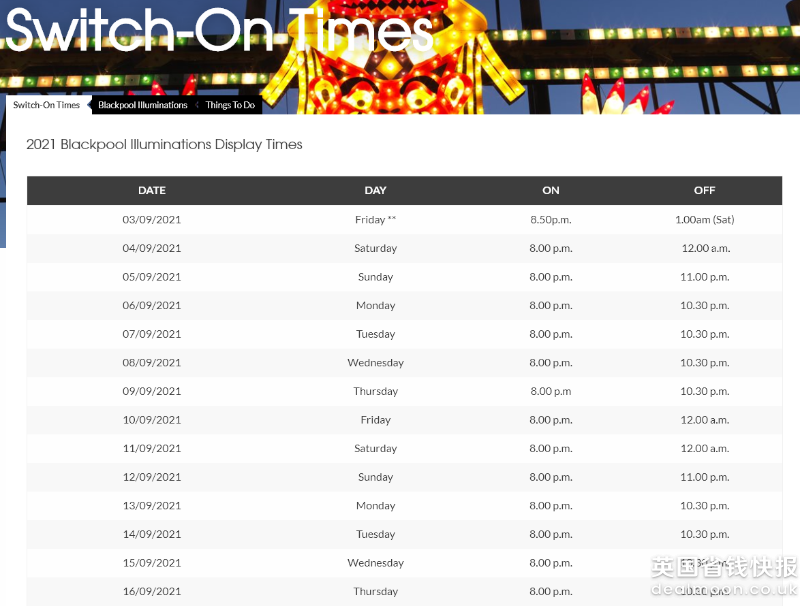Click Wednesday in the 15/09/2021 row
The image size is (800, 606).
(x=376, y=563)
